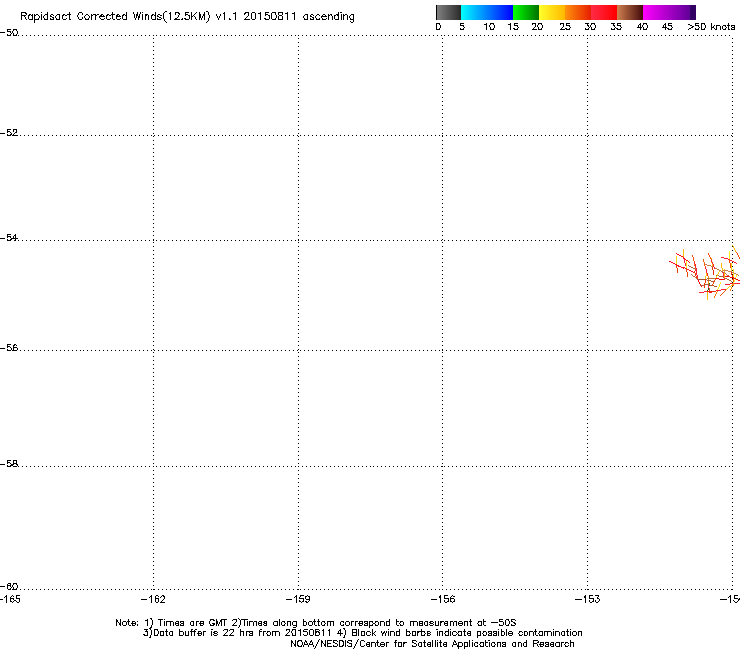Click the latitude axis label '-52'

9,133
